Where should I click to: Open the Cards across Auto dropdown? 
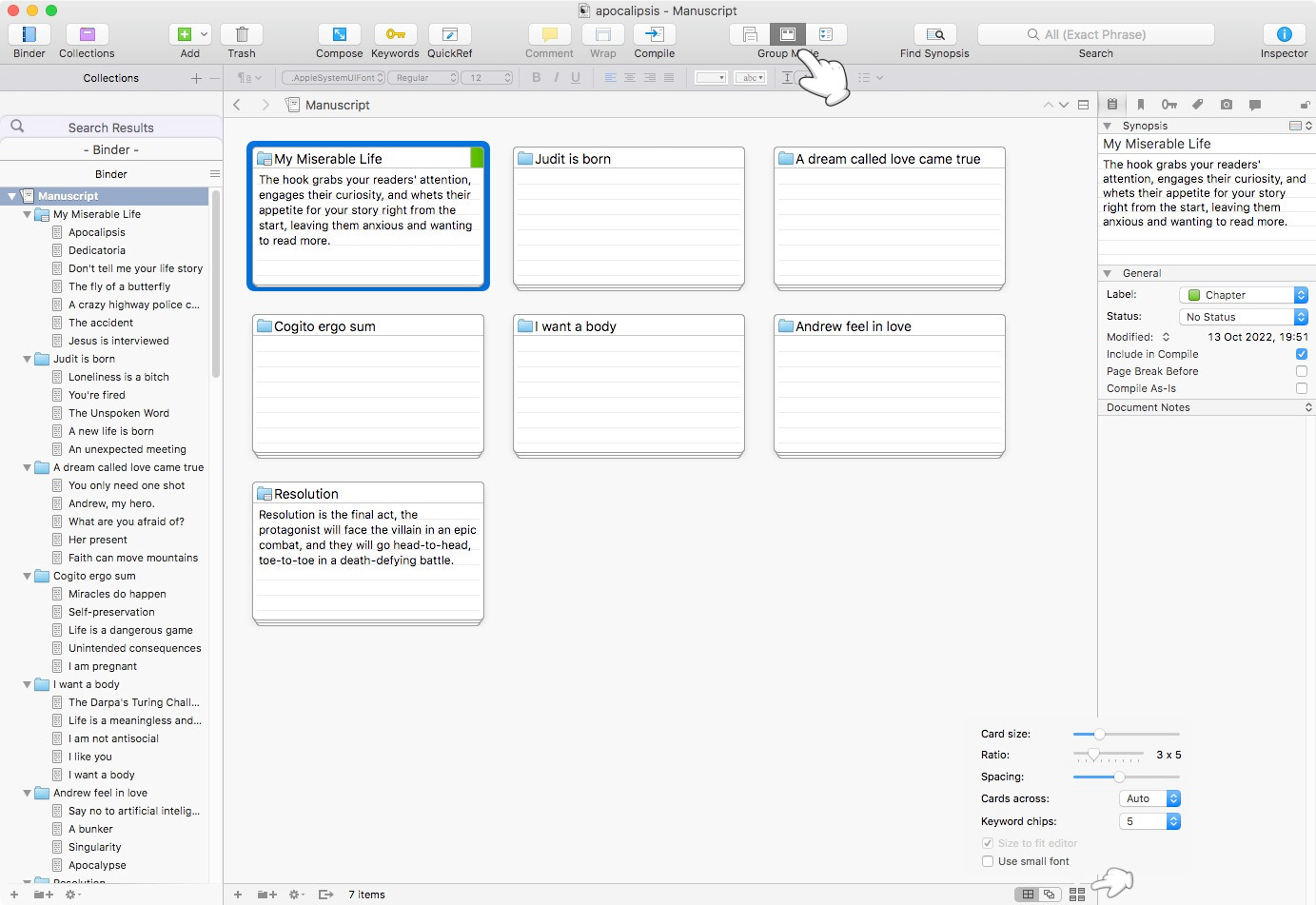1149,798
